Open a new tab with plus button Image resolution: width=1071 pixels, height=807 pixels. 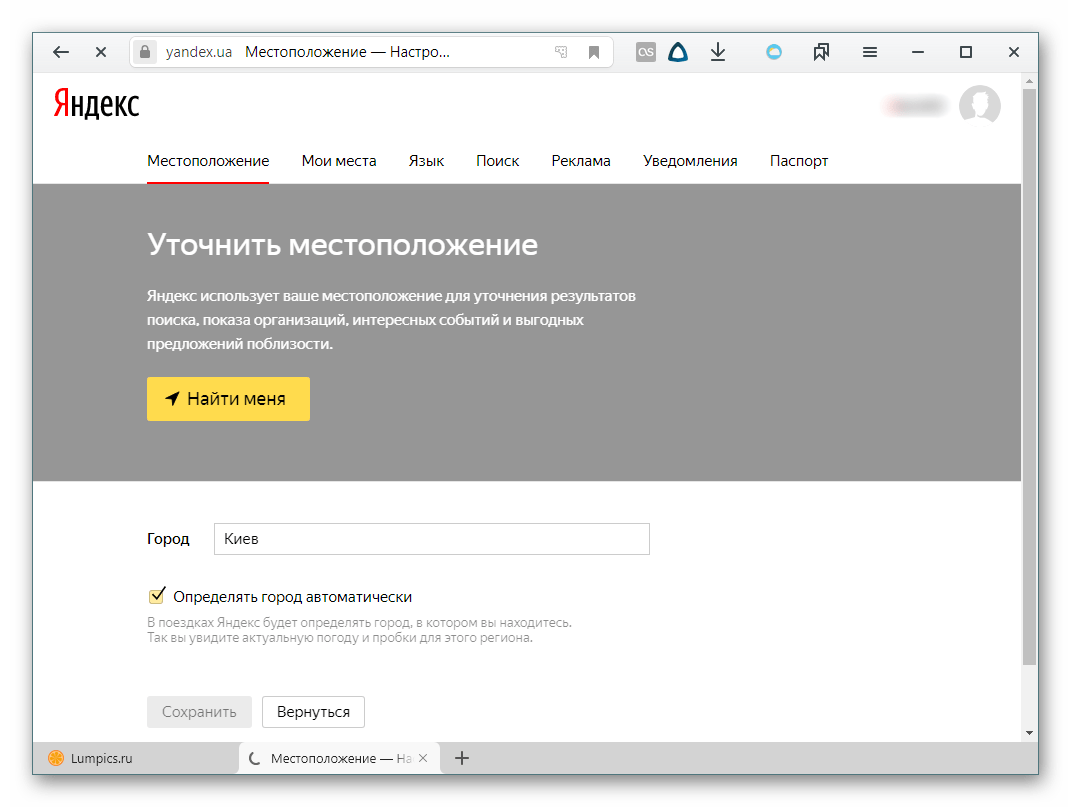[x=462, y=758]
